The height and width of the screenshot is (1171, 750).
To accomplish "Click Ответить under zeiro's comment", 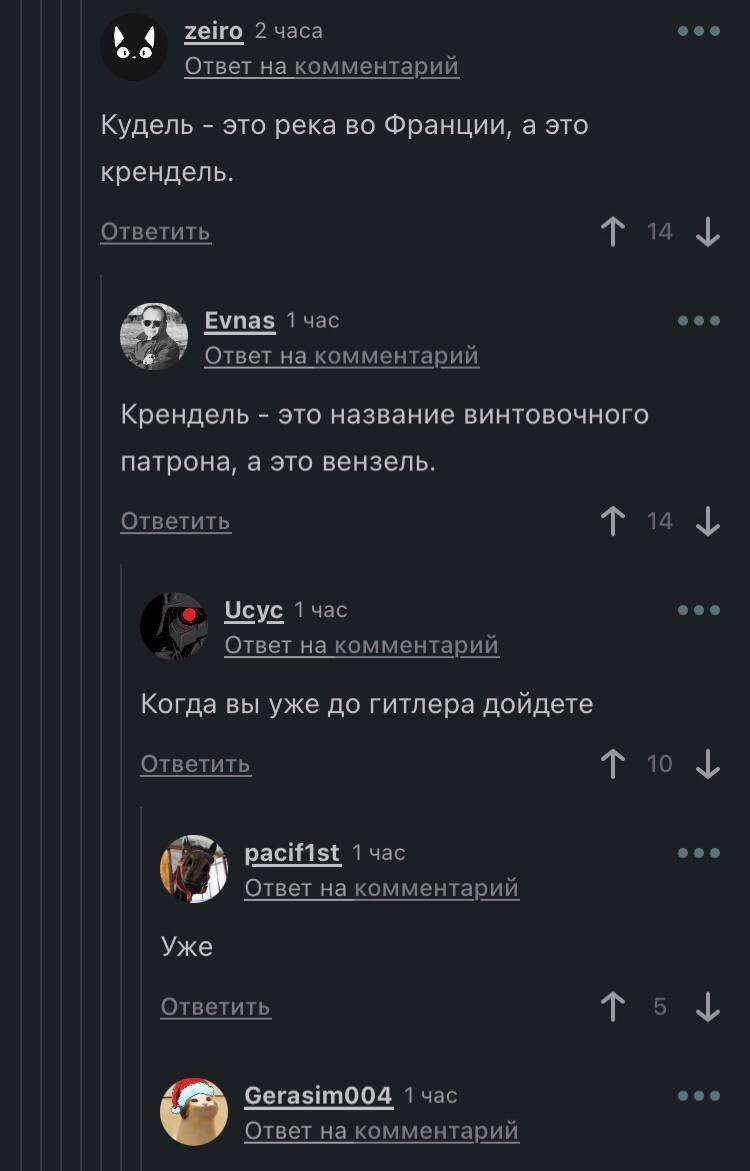I will 155,232.
